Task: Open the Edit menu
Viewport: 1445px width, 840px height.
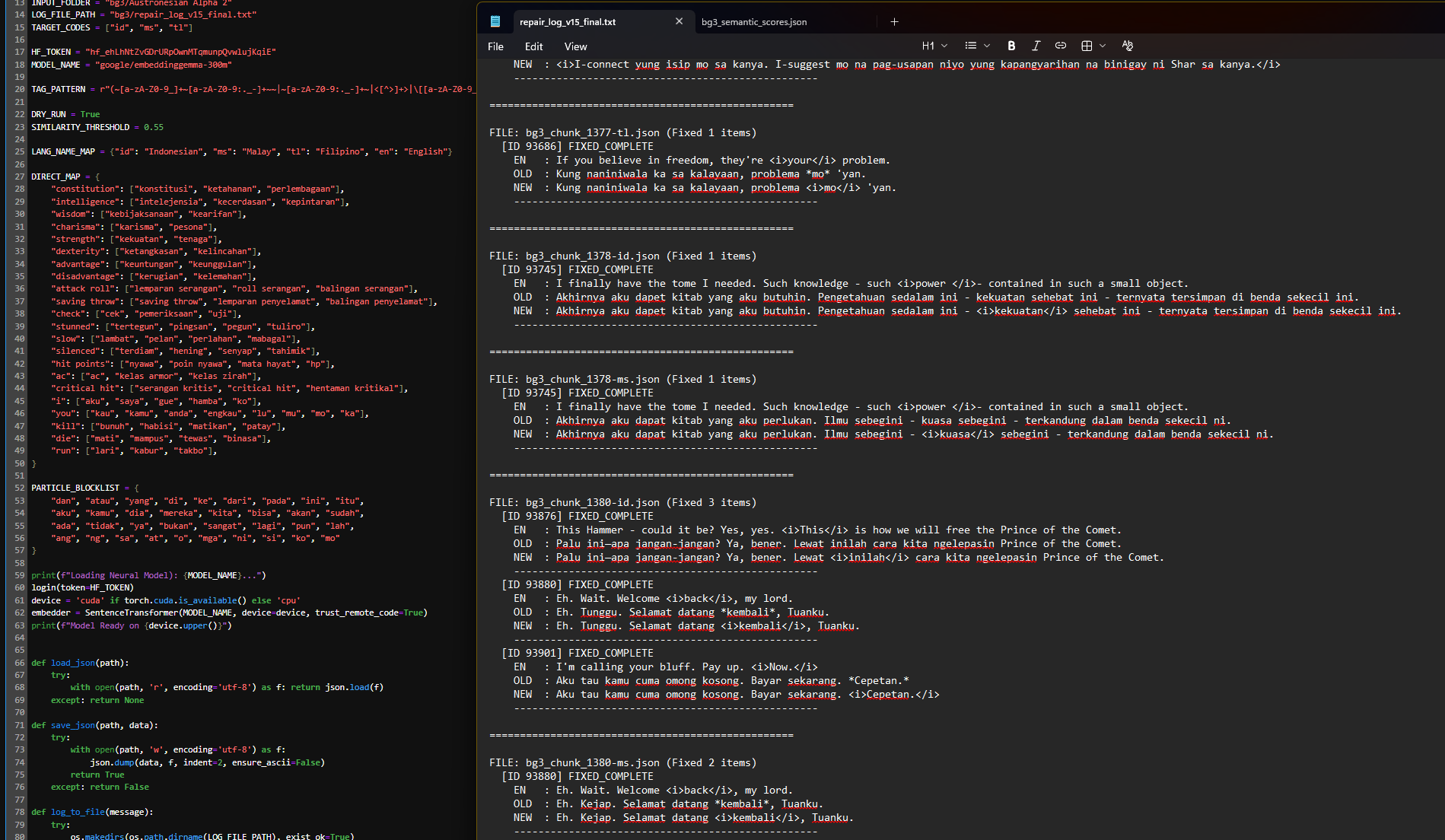Action: click(x=533, y=46)
